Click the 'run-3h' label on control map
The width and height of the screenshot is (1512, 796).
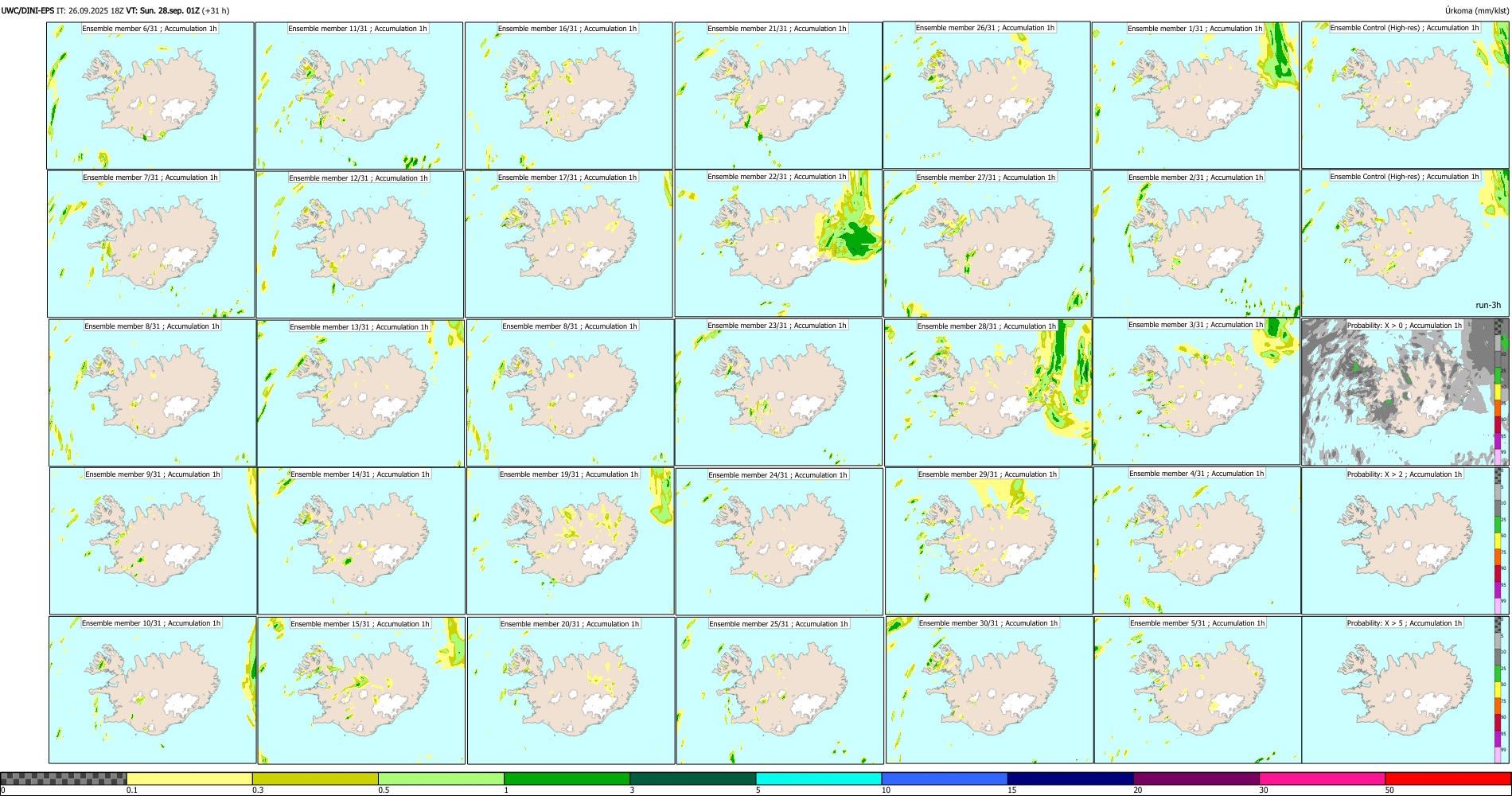tap(1488, 305)
